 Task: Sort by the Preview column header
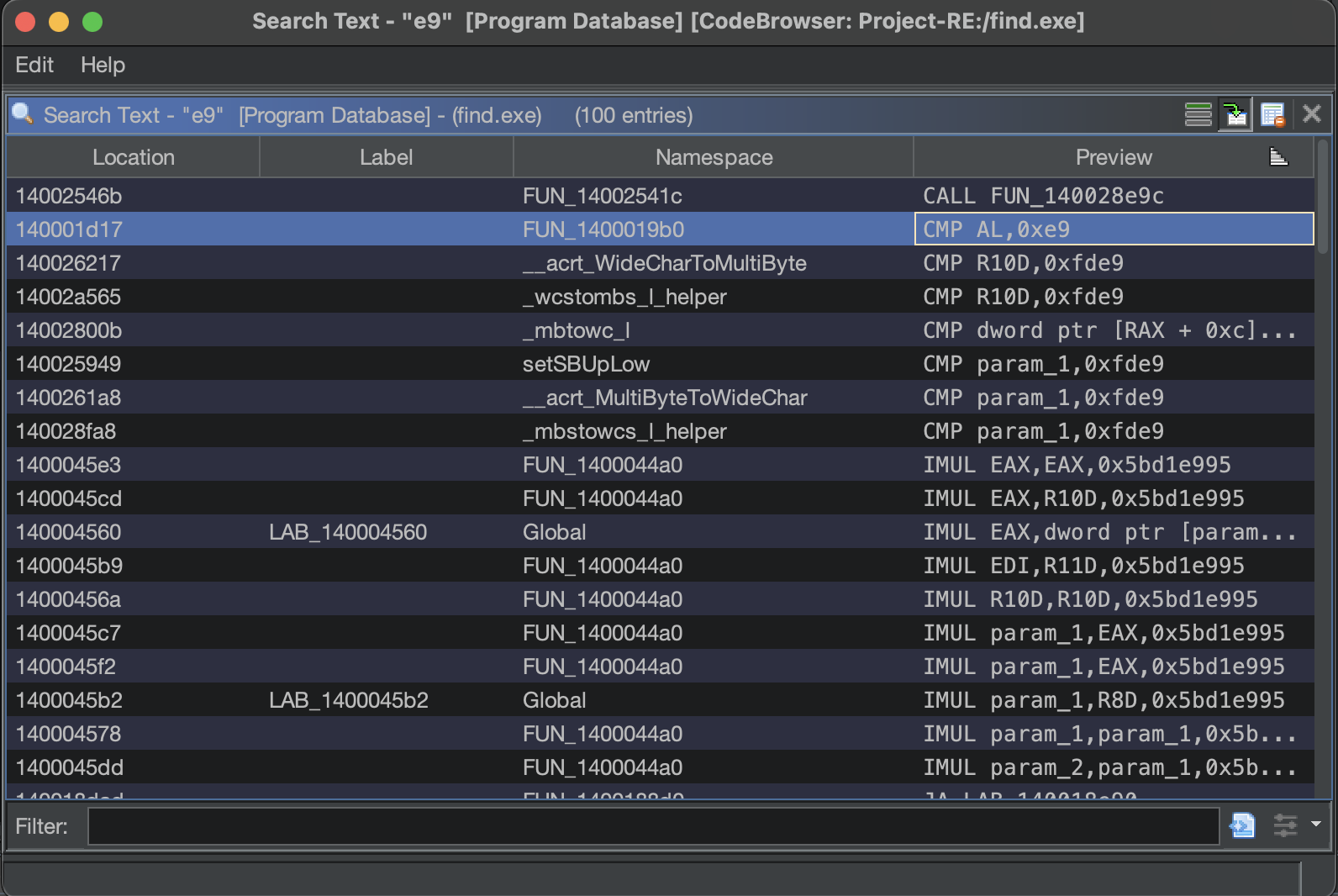1114,157
